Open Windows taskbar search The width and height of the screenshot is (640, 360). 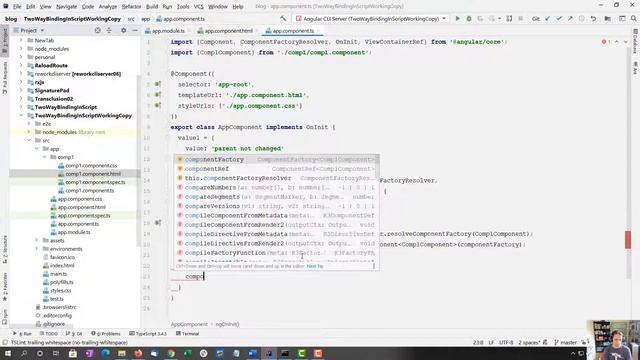click(x=24, y=353)
